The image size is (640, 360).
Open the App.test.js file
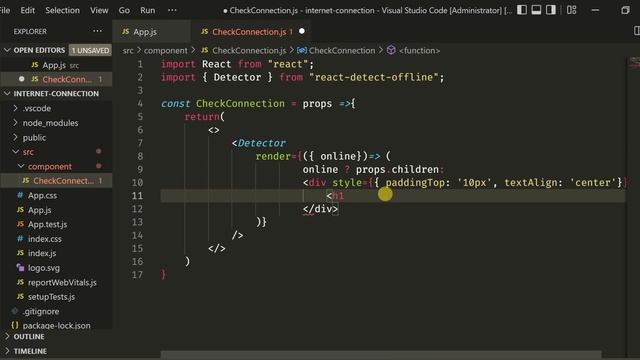47,224
